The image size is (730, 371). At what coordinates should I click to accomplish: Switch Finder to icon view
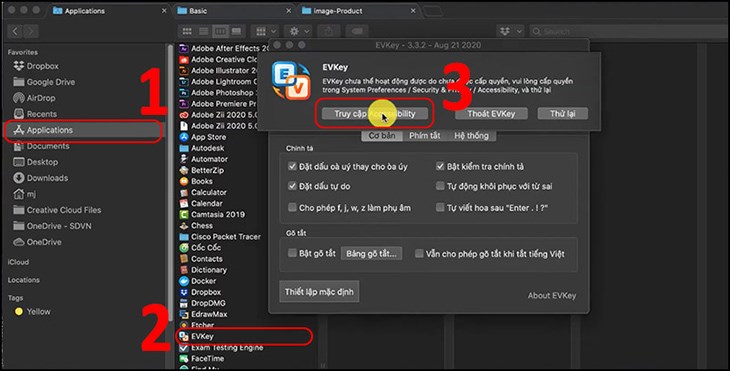click(x=187, y=31)
